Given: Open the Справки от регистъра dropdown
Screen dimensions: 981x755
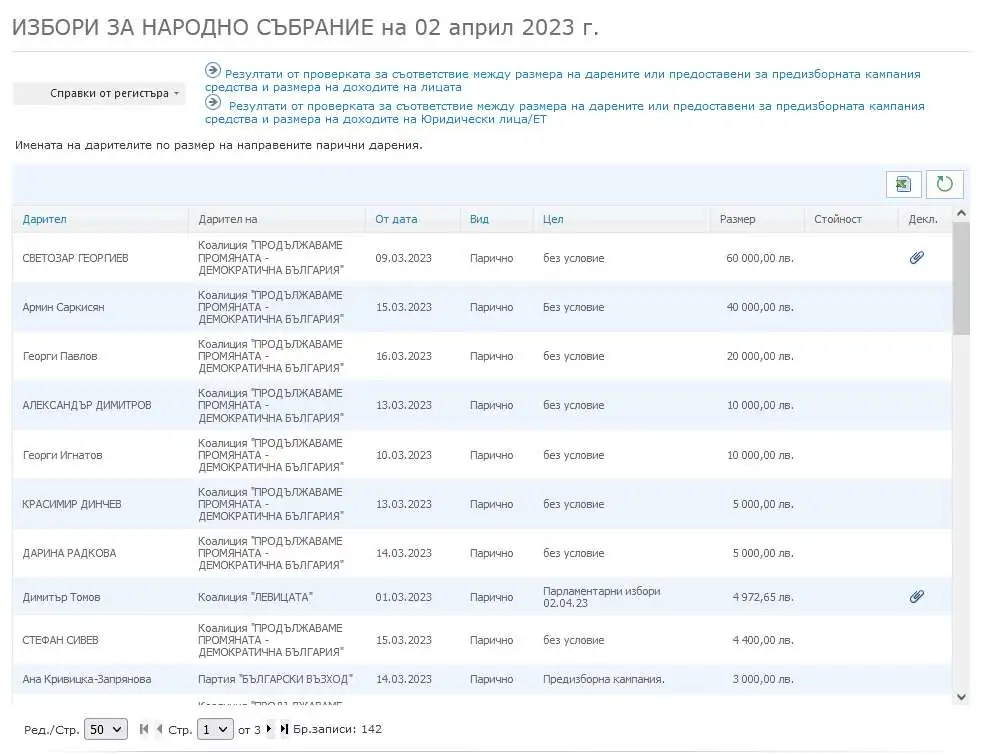Looking at the screenshot, I should (99, 94).
